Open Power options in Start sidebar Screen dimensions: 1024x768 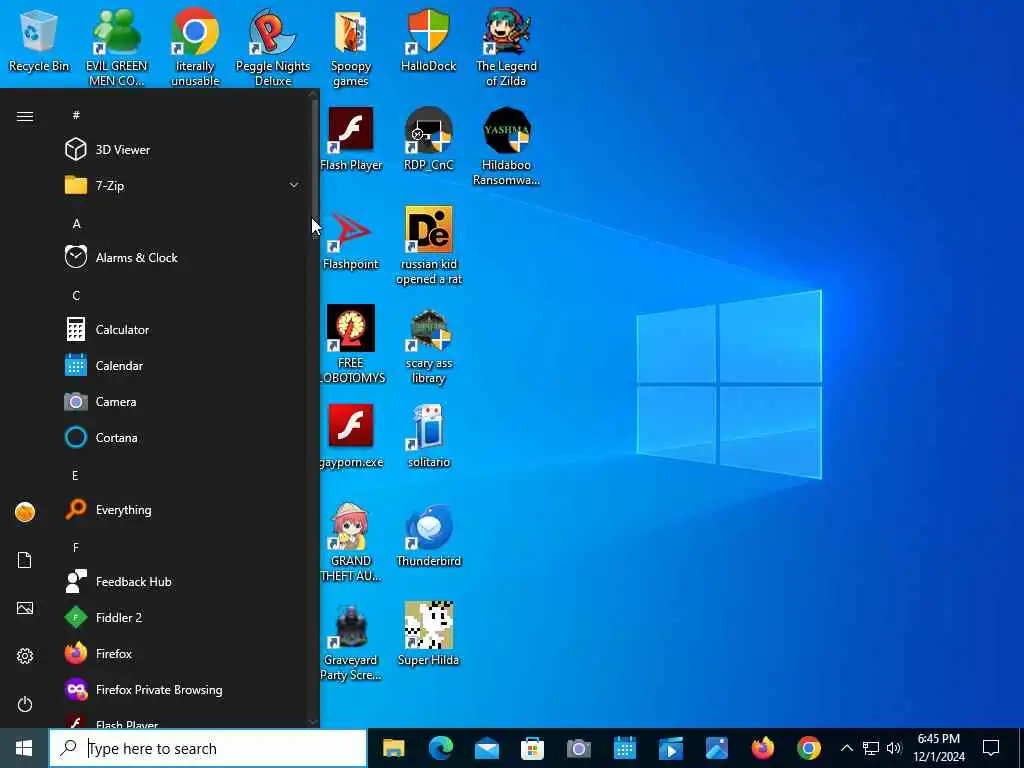(x=25, y=704)
